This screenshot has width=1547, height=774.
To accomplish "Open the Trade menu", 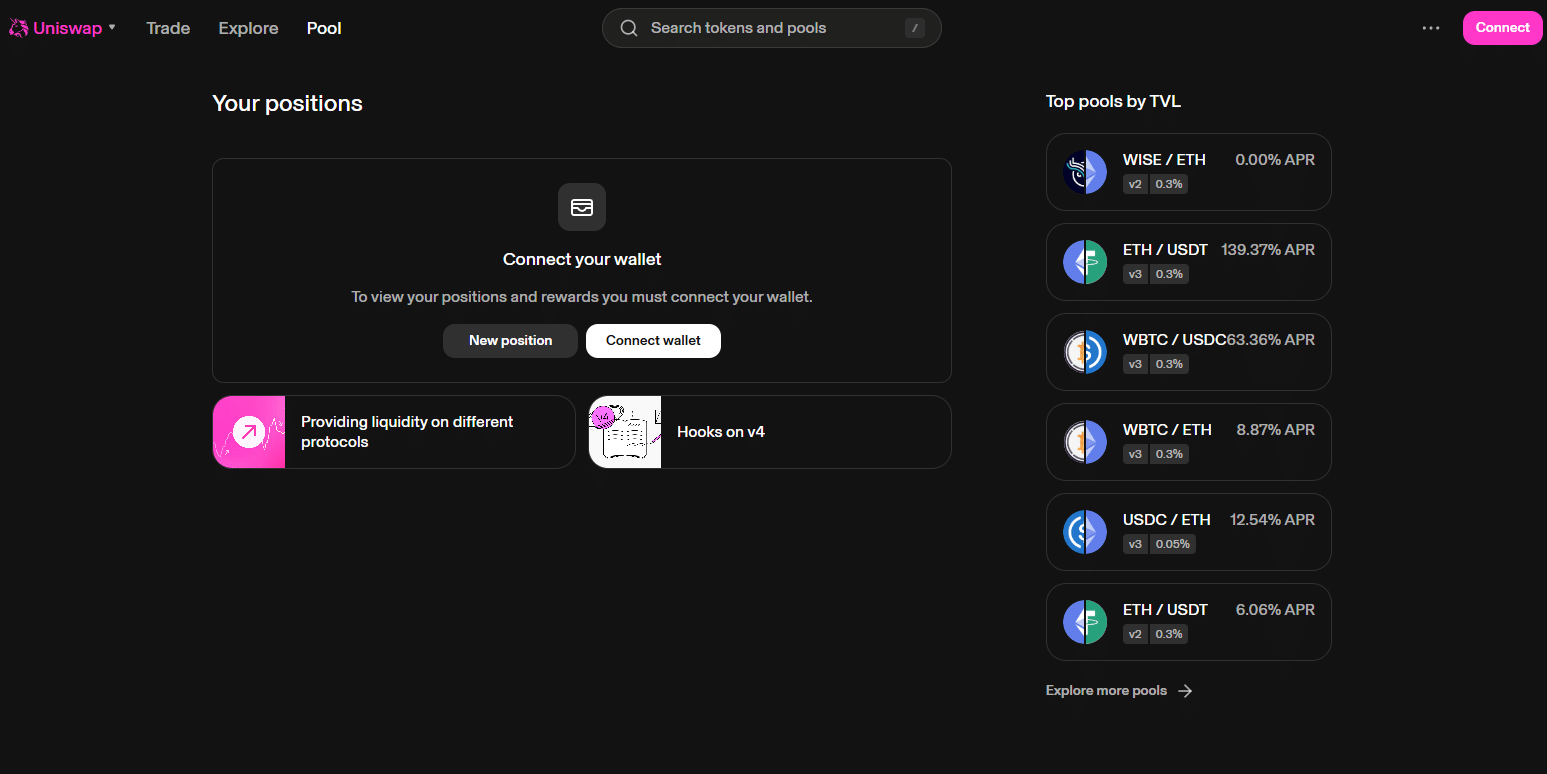I will click(168, 28).
